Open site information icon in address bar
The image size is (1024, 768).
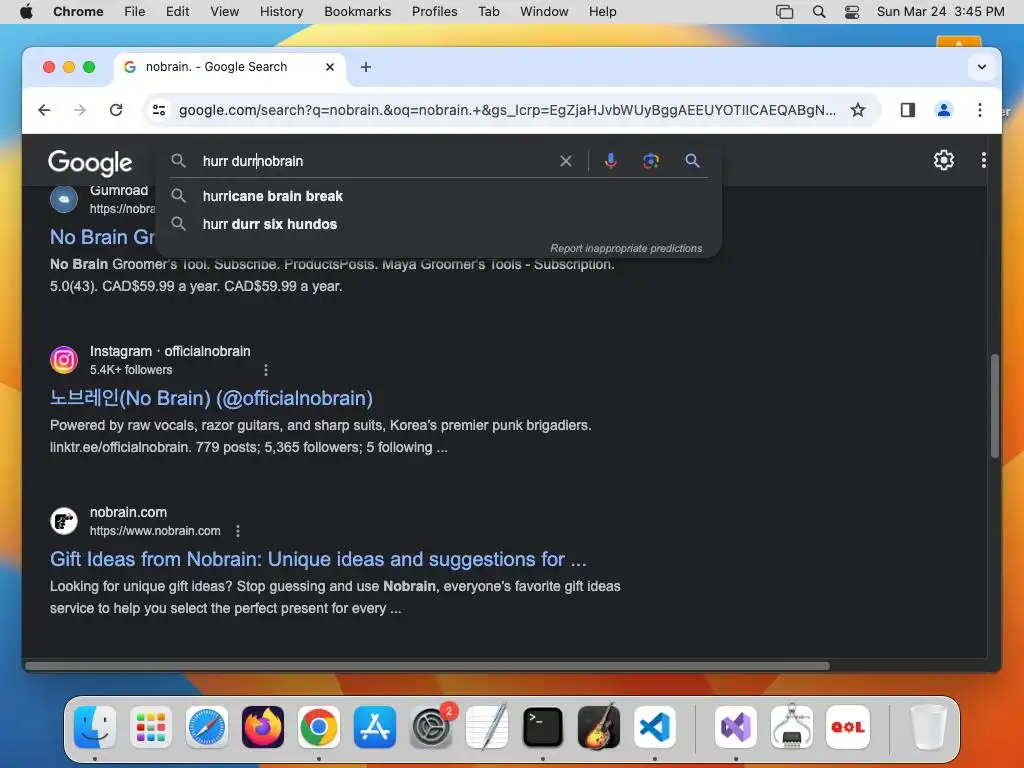(159, 110)
